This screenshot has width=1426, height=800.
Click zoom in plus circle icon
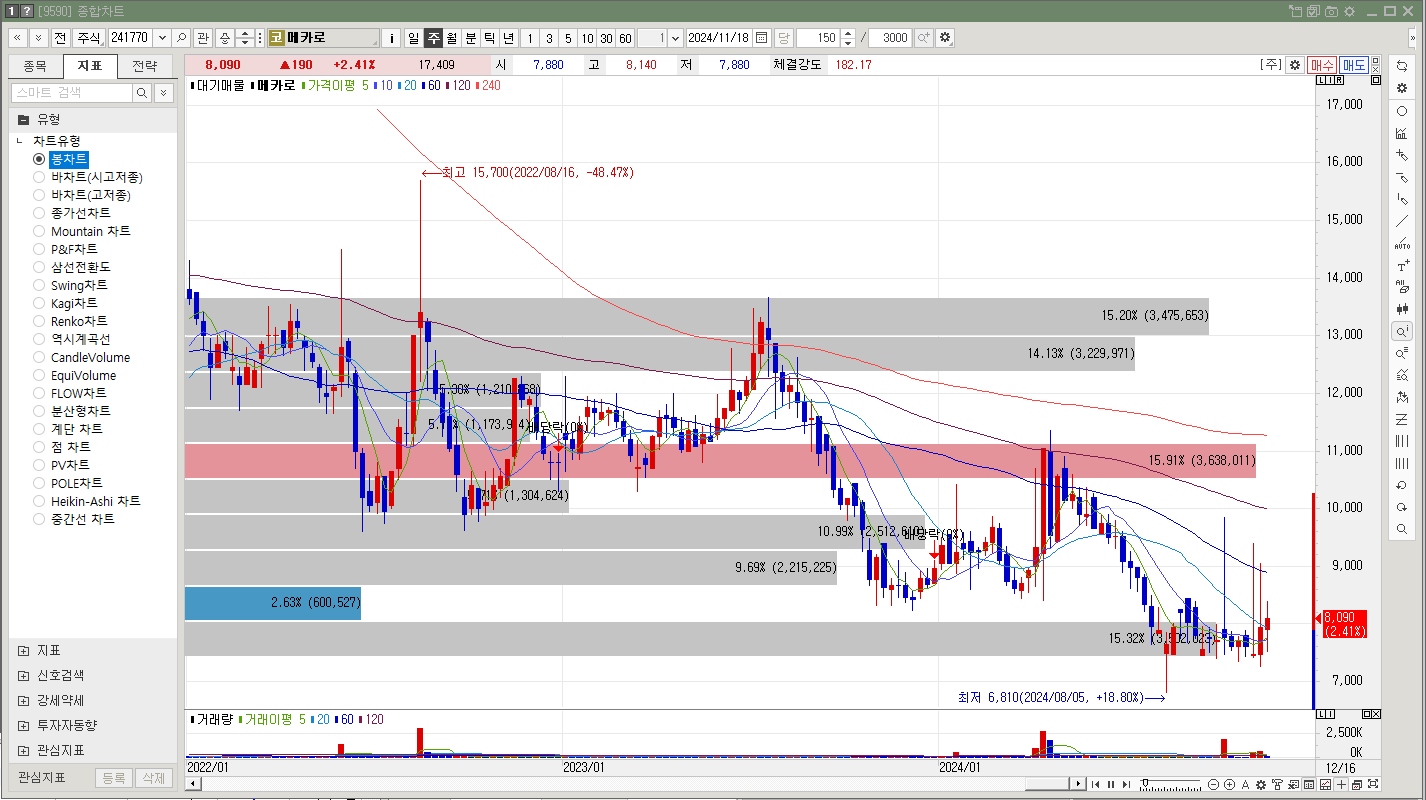click(1230, 785)
